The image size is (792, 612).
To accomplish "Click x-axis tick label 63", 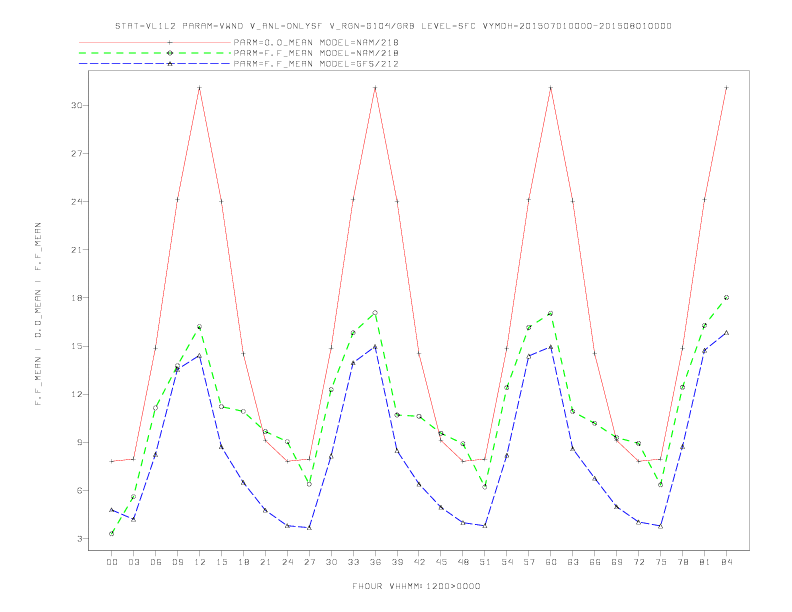I will pos(573,562).
